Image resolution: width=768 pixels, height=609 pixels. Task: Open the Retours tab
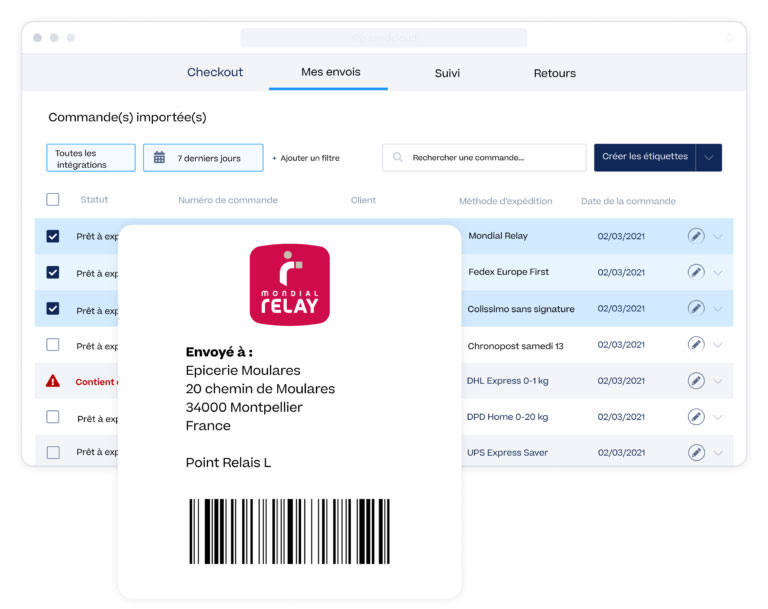[x=554, y=73]
